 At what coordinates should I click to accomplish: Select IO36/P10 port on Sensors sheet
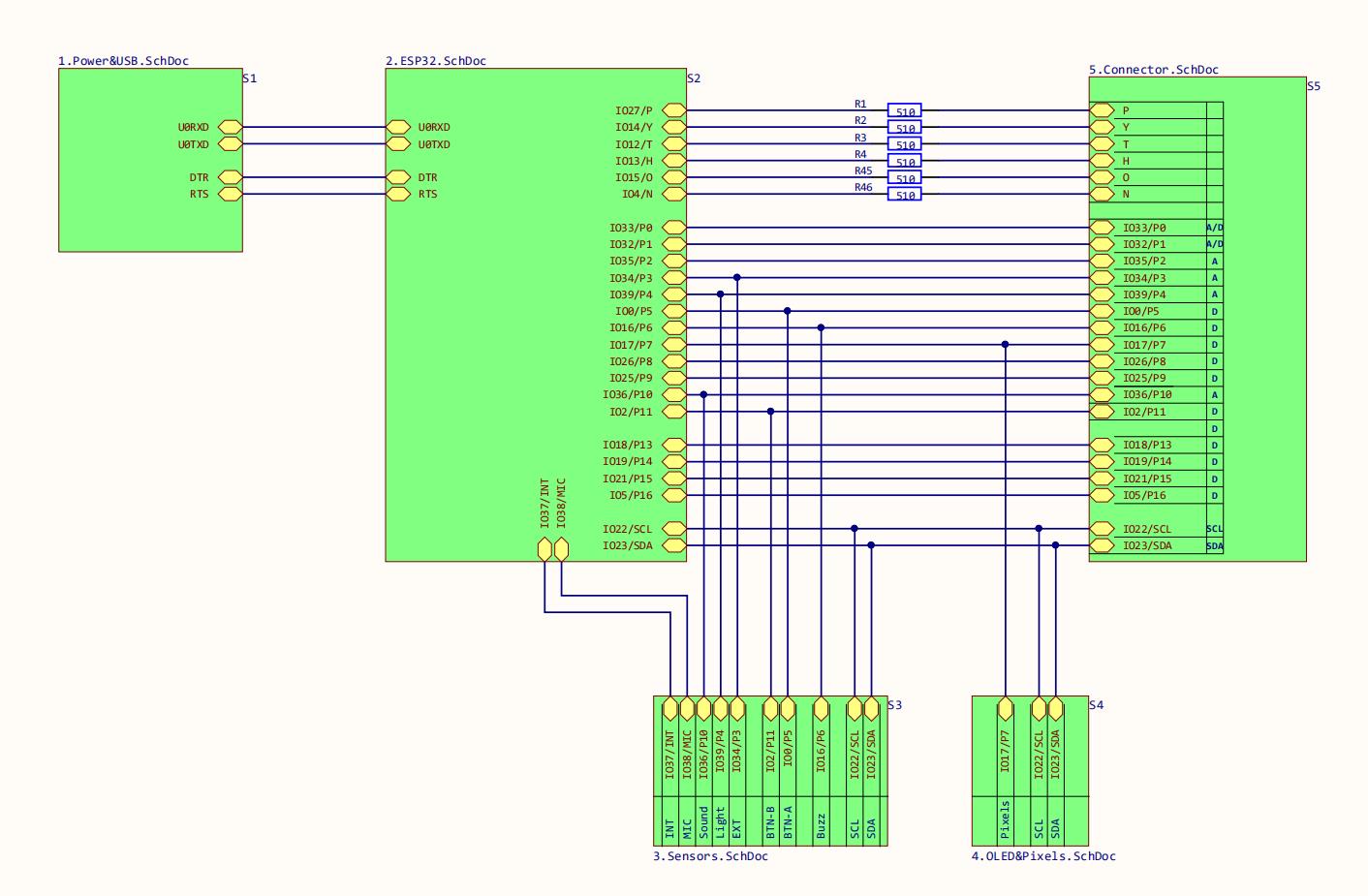(x=704, y=709)
